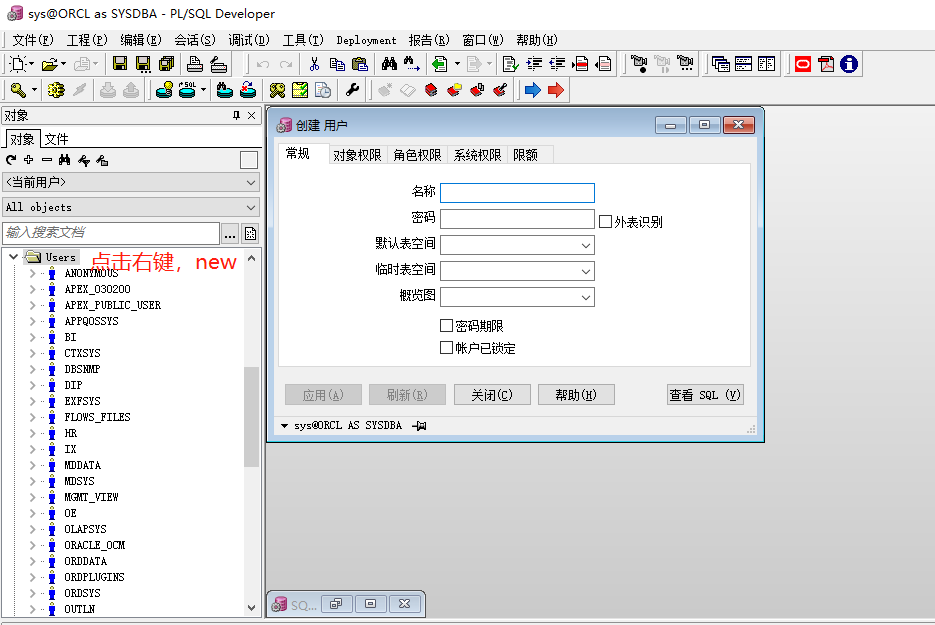This screenshot has height=625, width=935.
Task: Click the object tree scroll down arrow
Action: 251,608
